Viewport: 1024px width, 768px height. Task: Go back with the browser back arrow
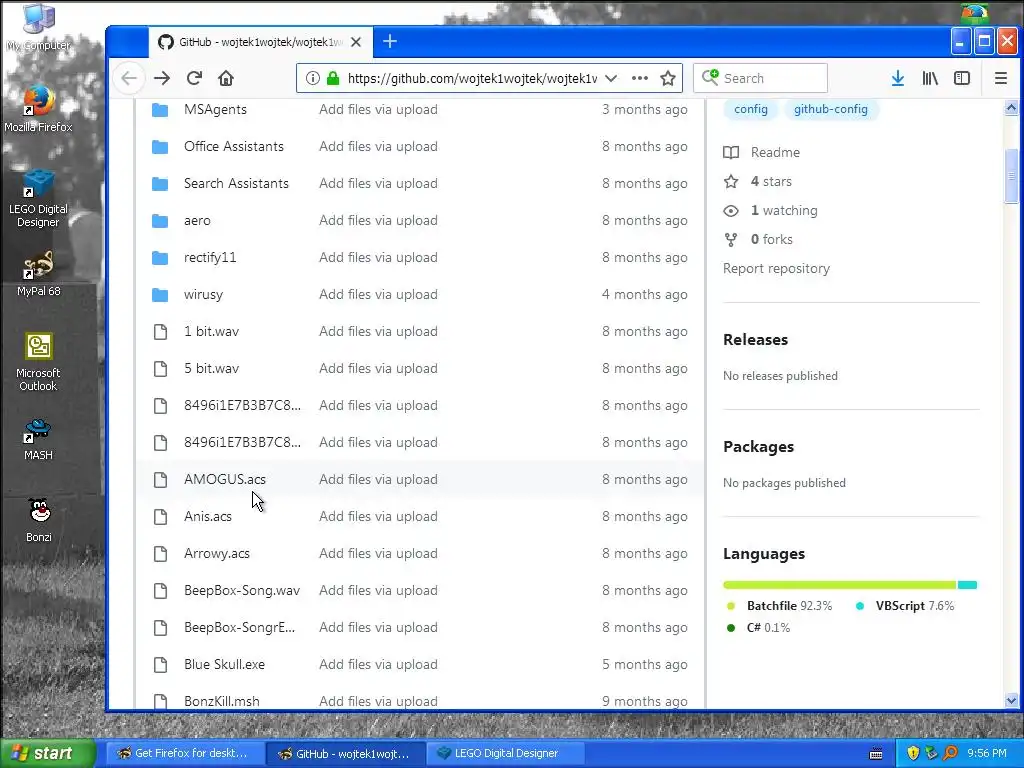[x=129, y=78]
